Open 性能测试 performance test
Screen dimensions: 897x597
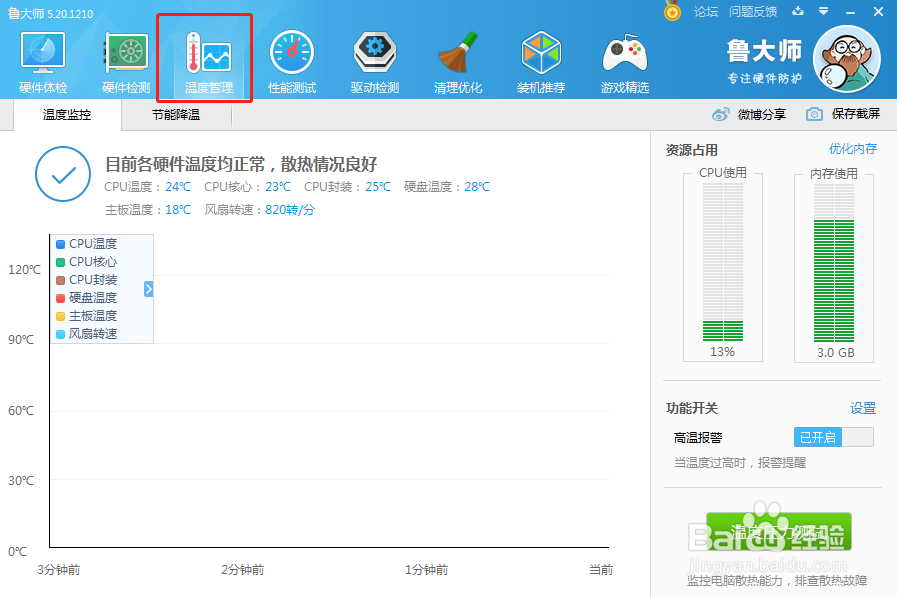(x=292, y=62)
